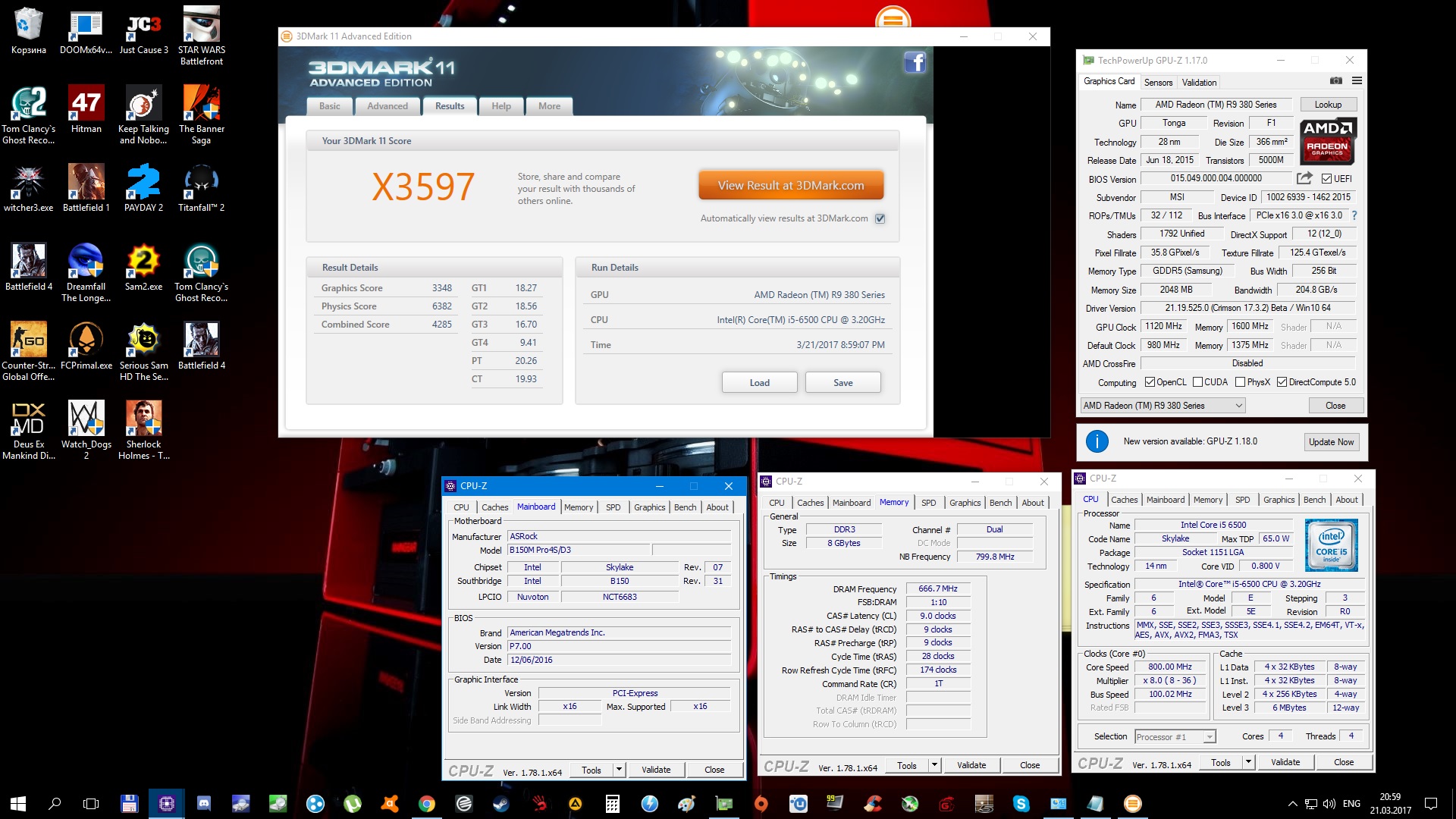Switch to the Sensors tab in GPU-Z
This screenshot has height=819, width=1456.
(x=1158, y=82)
